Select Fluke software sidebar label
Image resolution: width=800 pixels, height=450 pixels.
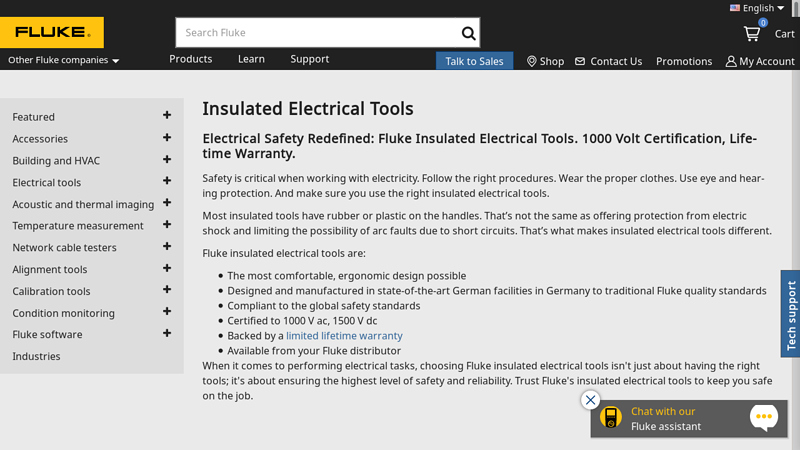pos(47,335)
